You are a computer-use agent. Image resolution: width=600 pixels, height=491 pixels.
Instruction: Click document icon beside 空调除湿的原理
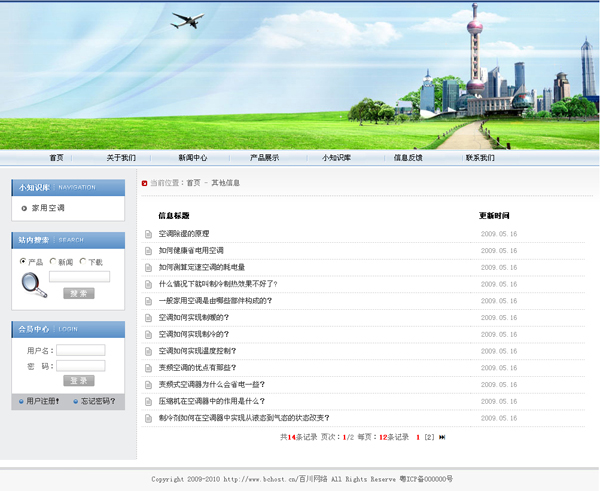point(149,234)
